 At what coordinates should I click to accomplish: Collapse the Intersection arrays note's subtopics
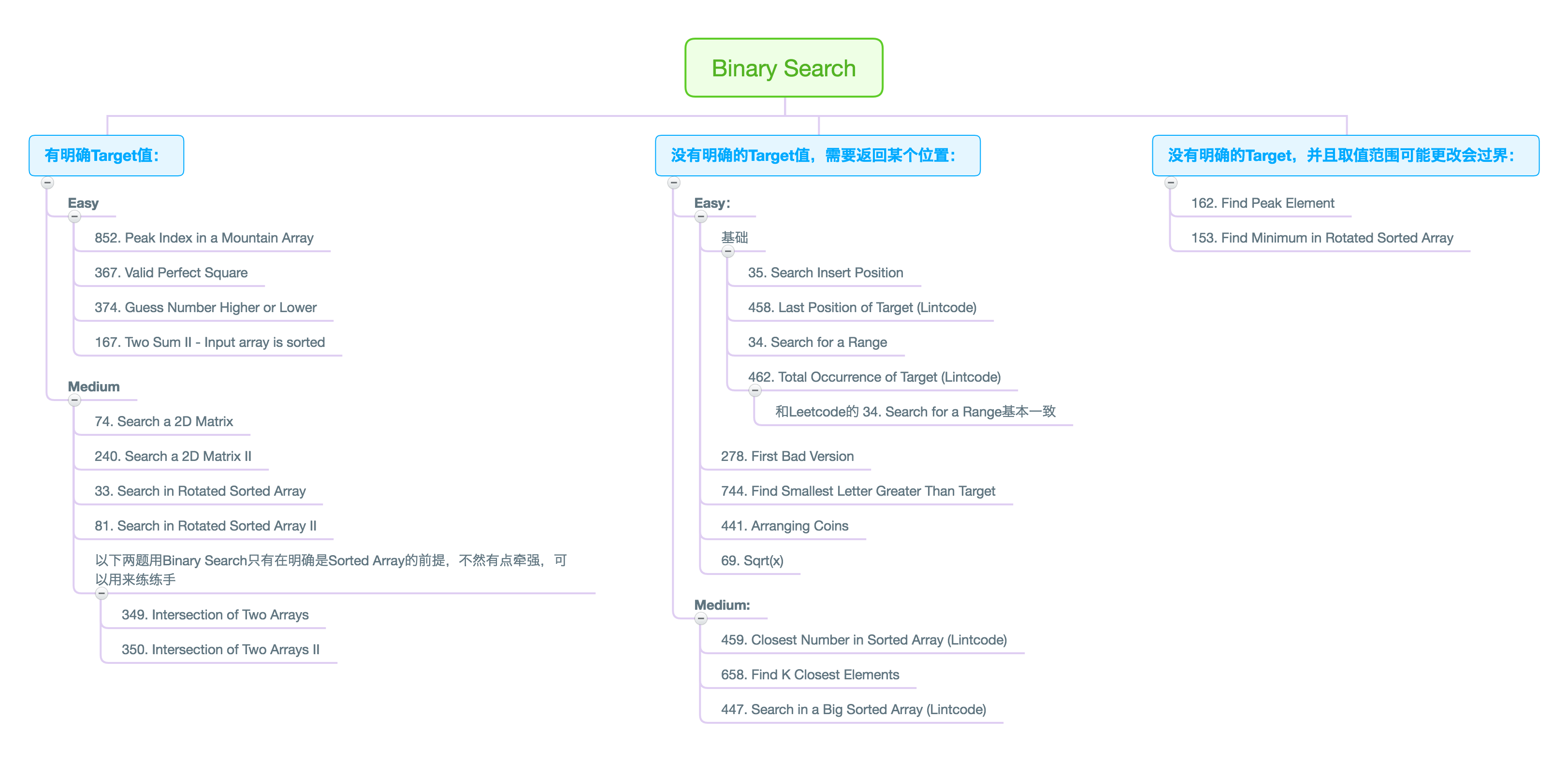(102, 593)
